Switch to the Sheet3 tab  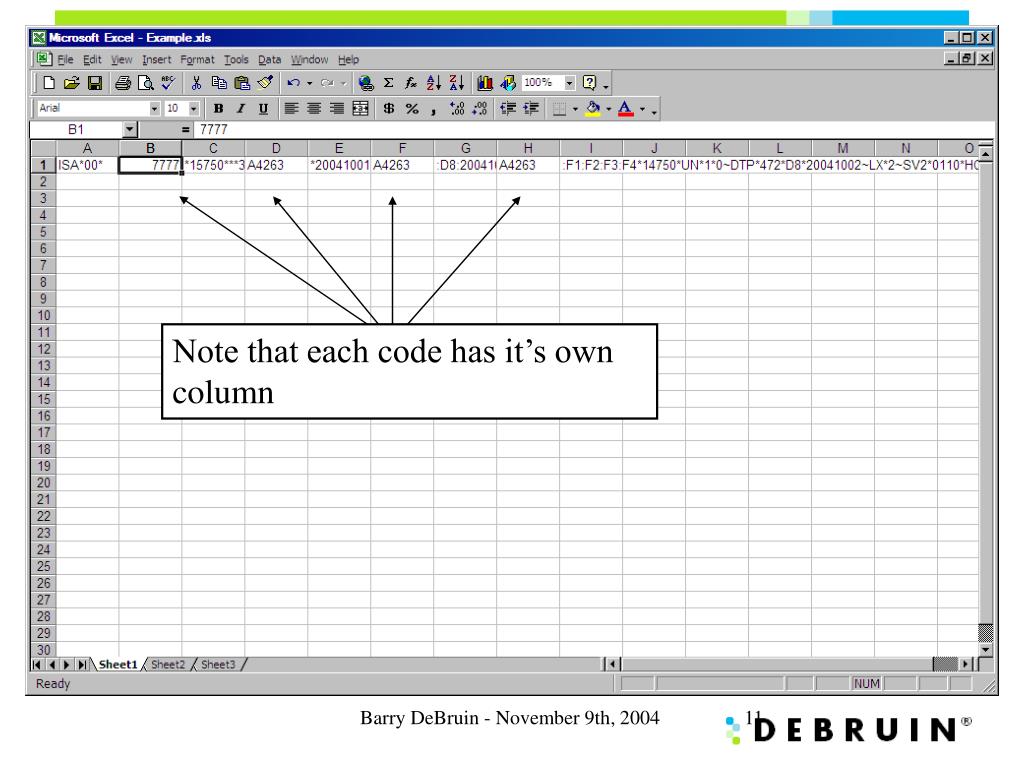(218, 665)
